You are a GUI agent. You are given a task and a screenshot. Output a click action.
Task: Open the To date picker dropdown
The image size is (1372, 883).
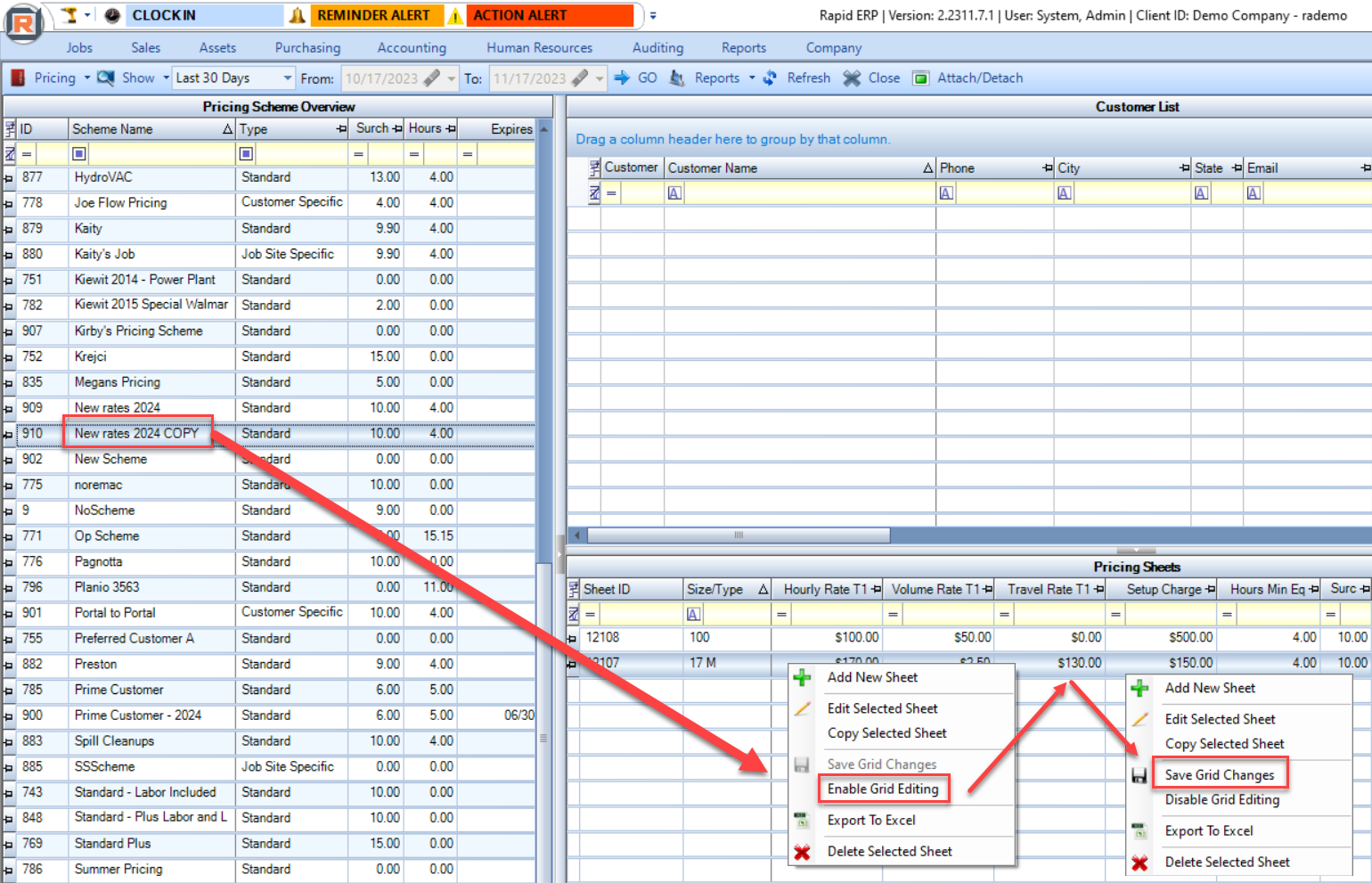[x=600, y=78]
